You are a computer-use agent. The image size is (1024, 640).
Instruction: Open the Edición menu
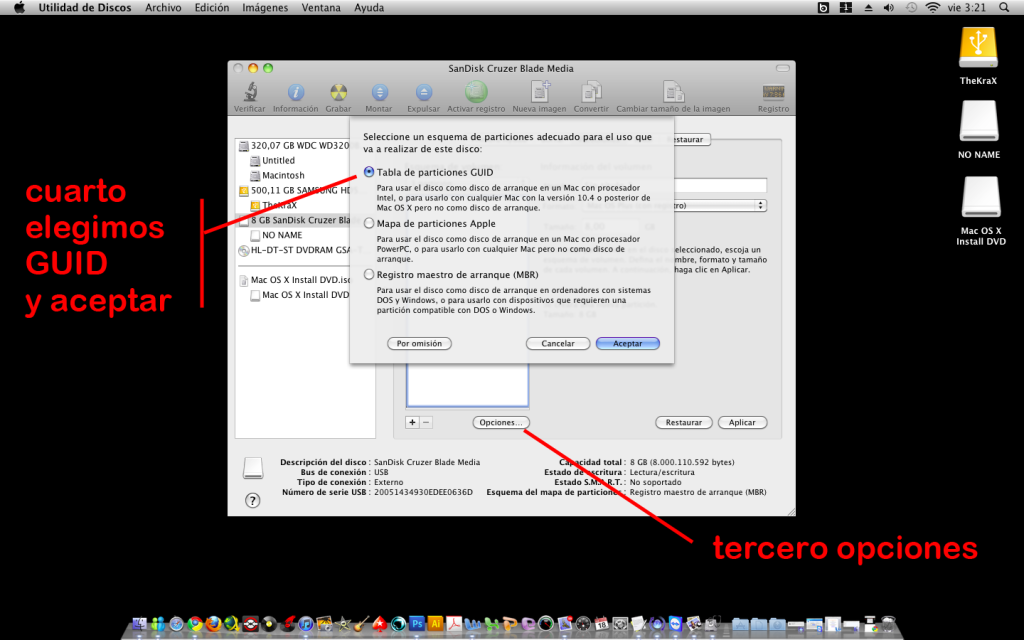[212, 8]
